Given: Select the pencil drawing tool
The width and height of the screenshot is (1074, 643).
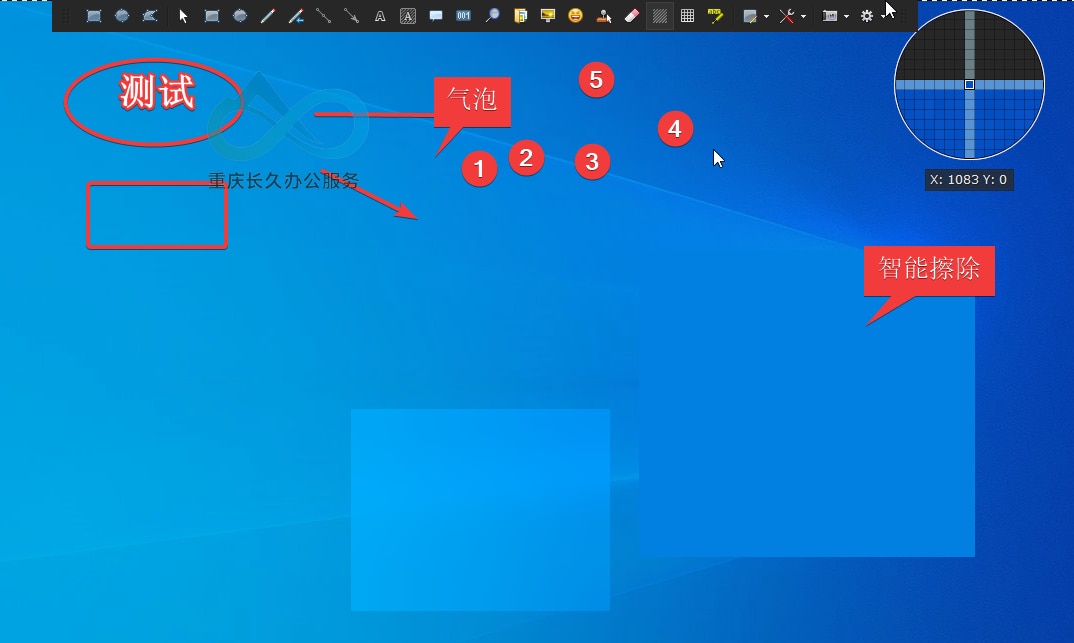Looking at the screenshot, I should (268, 16).
